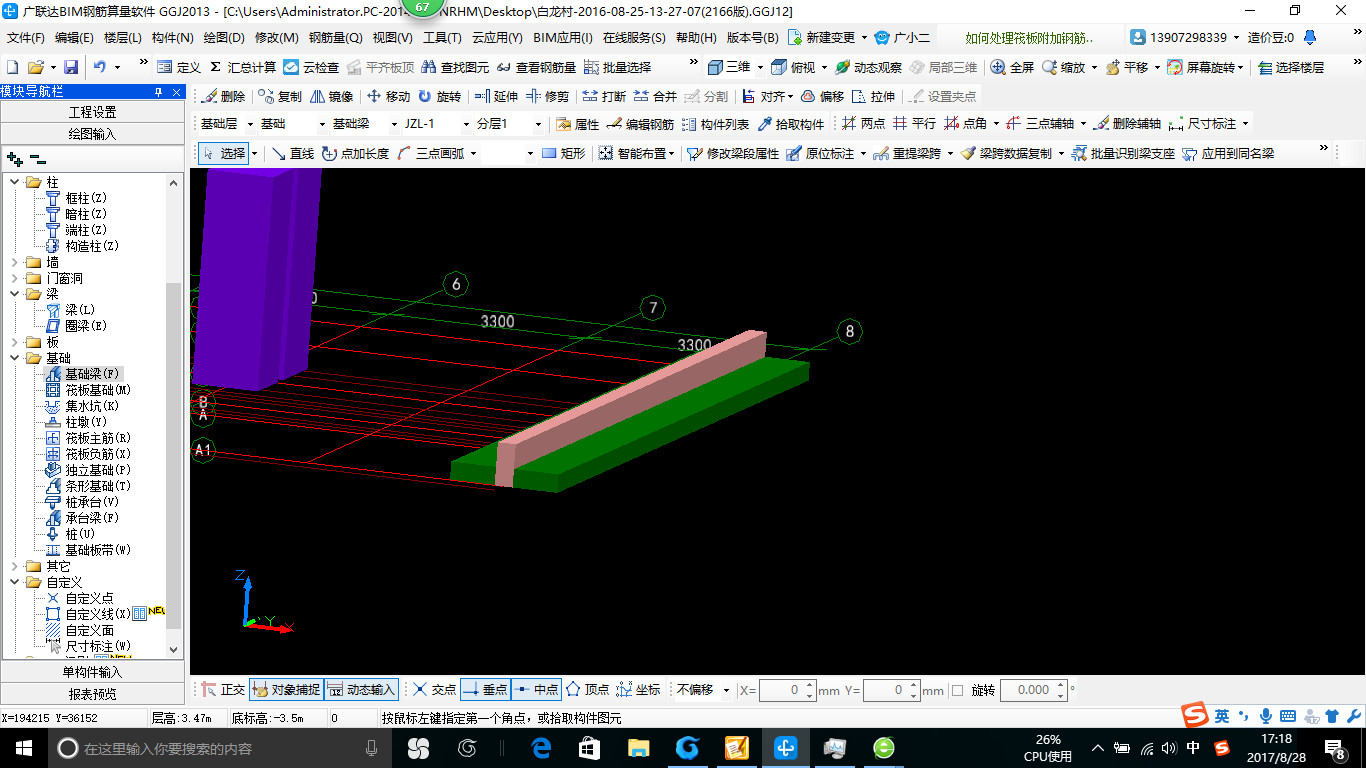Open 云检查 cloud check
This screenshot has width=1366, height=768.
311,67
